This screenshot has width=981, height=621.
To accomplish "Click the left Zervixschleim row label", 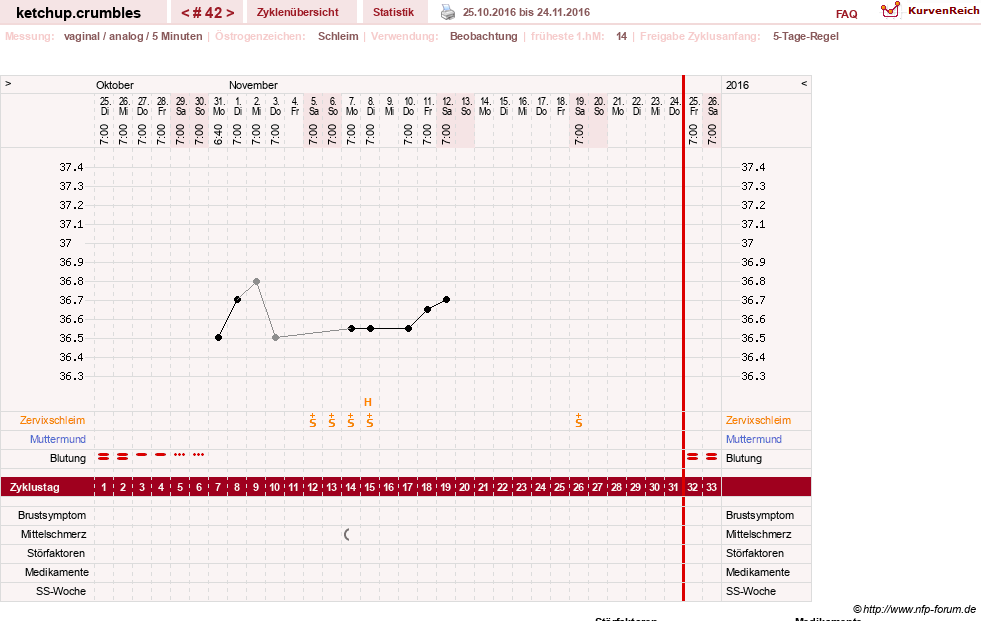I will coord(52,420).
